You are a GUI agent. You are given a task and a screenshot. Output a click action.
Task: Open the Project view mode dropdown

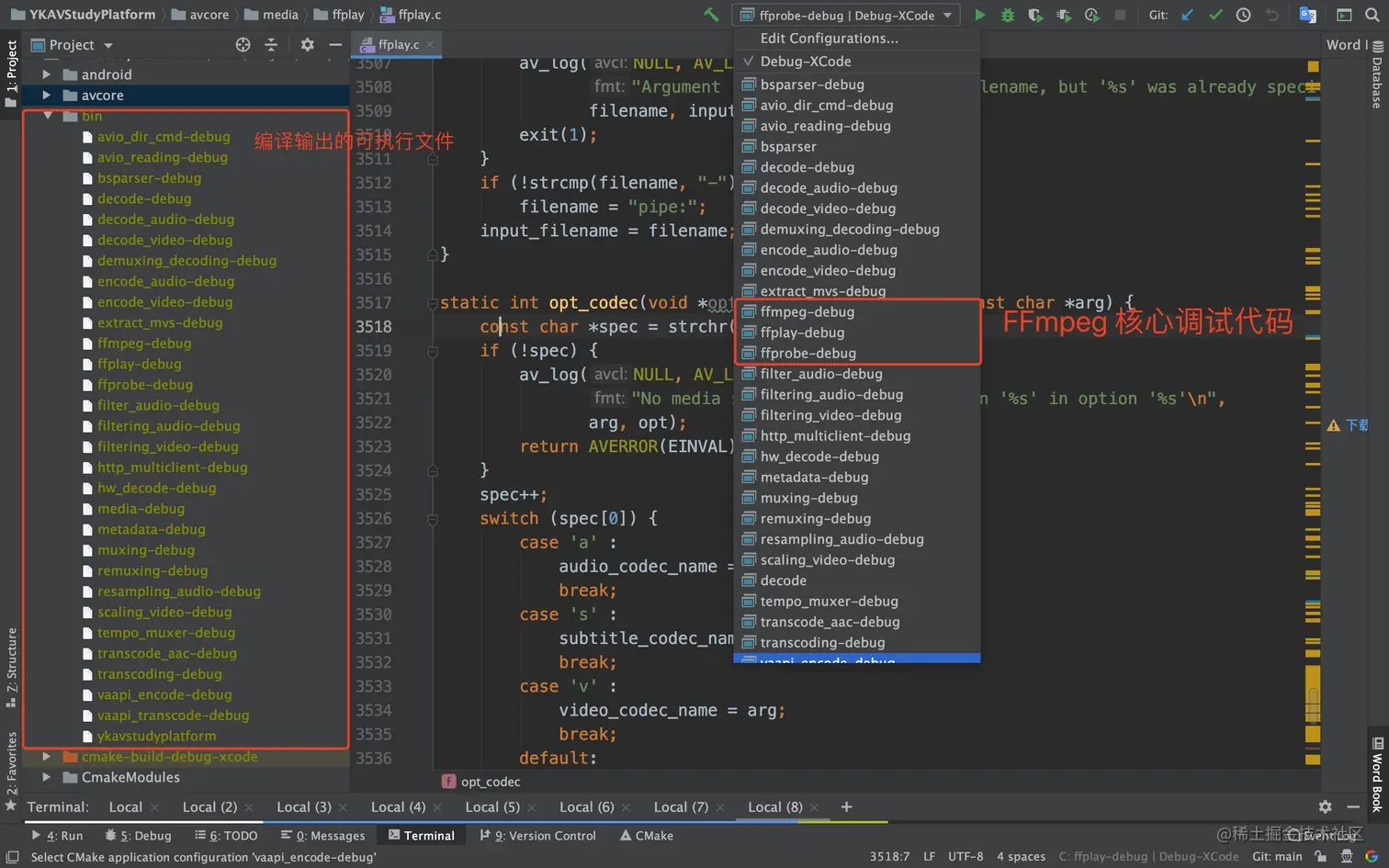click(x=72, y=44)
